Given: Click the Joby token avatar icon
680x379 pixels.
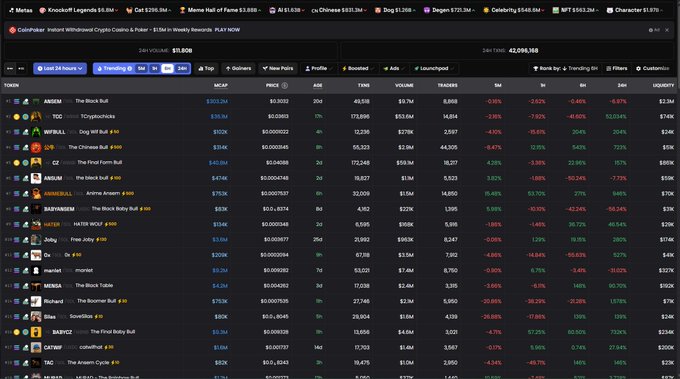Looking at the screenshot, I should point(36,240).
